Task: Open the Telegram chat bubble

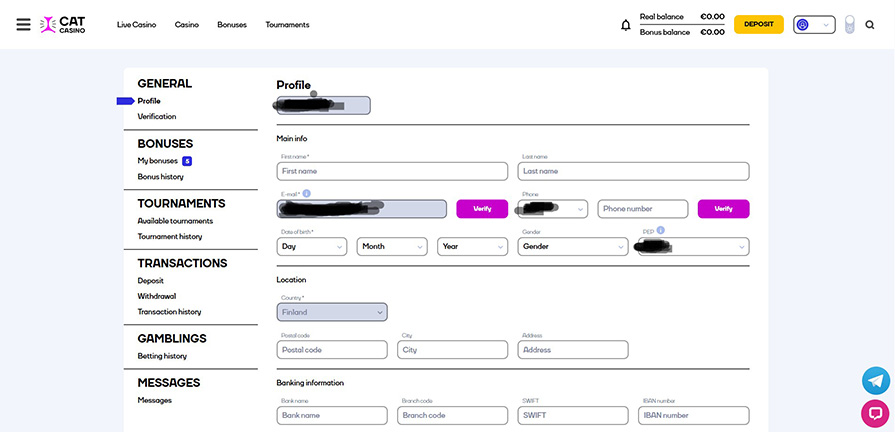Action: coord(875,380)
